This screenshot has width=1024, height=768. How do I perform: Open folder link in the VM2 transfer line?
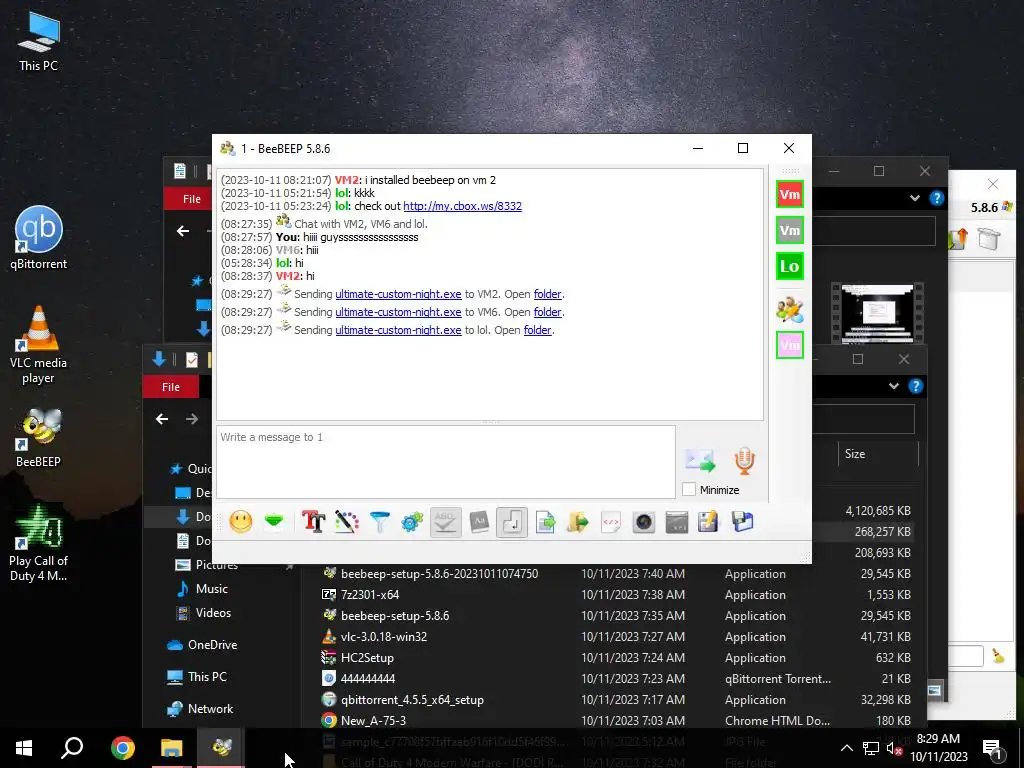click(x=547, y=294)
